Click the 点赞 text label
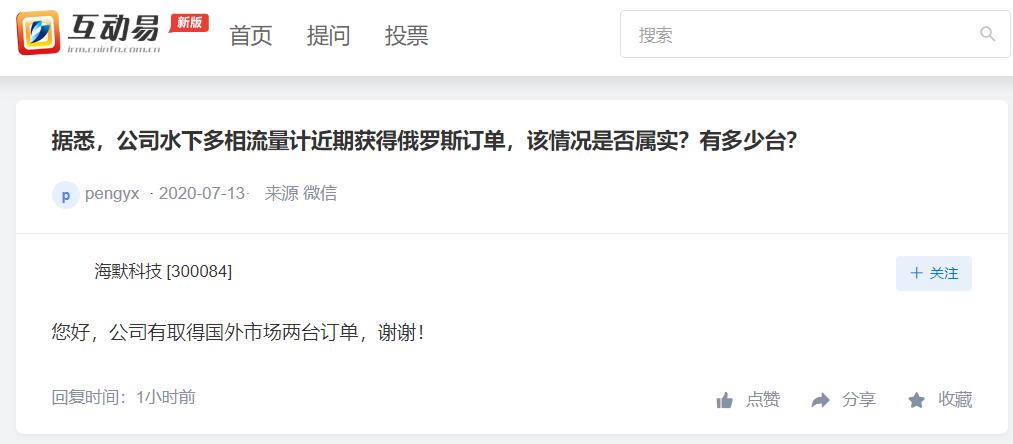The image size is (1013, 444). (763, 400)
